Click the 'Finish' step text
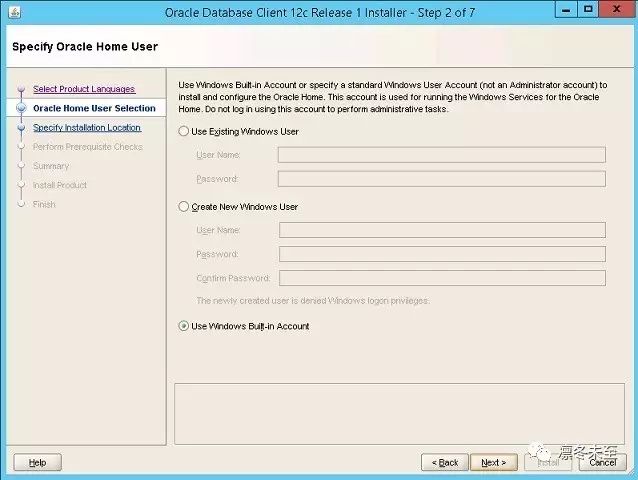638x480 pixels. tap(44, 204)
